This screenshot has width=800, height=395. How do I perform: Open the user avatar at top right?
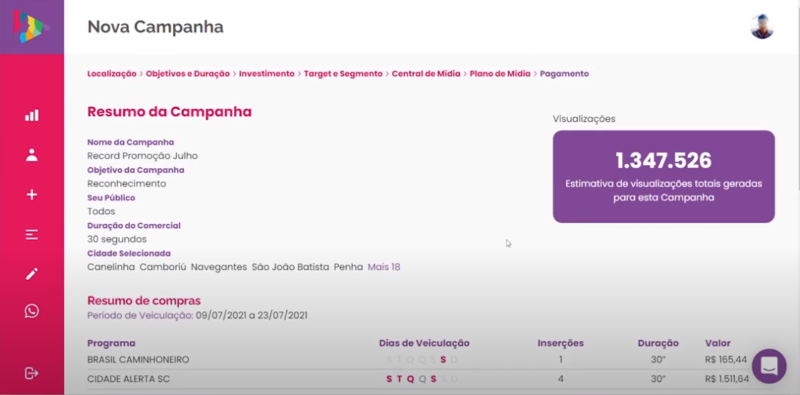pyautogui.click(x=762, y=27)
